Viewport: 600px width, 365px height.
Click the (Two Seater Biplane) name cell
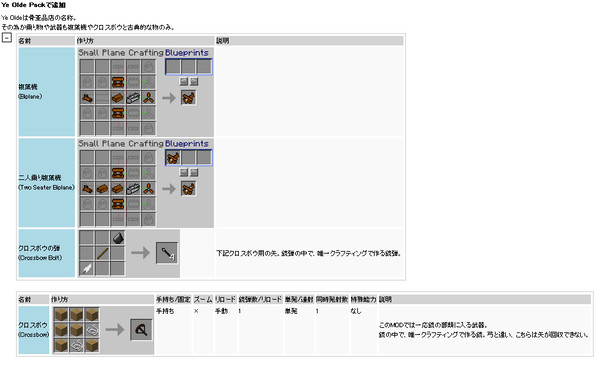[x=47, y=183]
